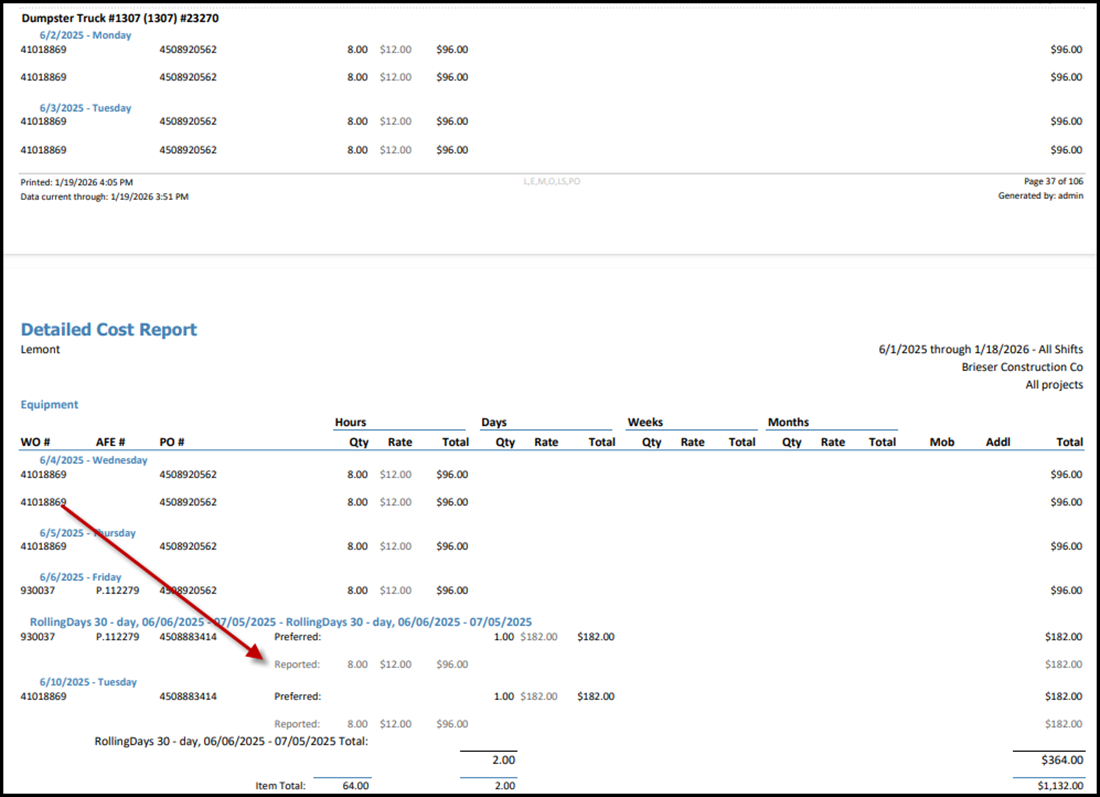Click the Hours column group header
The width and height of the screenshot is (1100, 797).
pyautogui.click(x=350, y=422)
